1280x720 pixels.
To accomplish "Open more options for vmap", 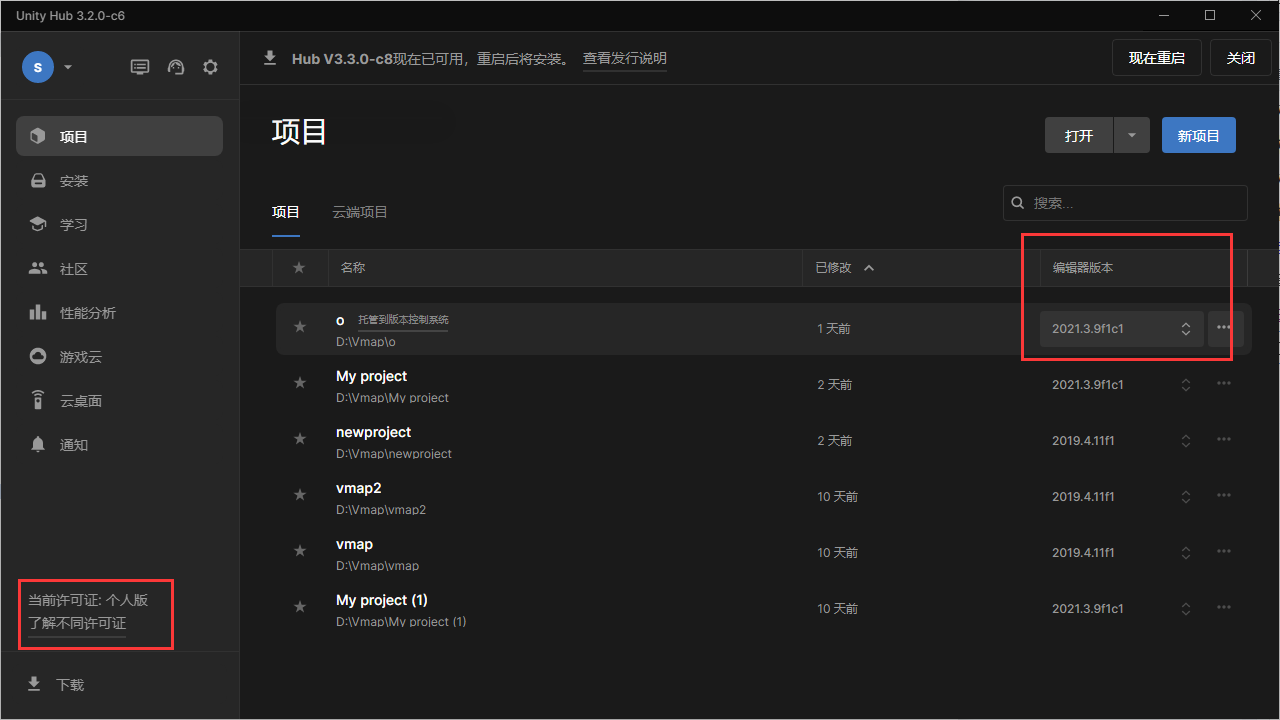I will pos(1224,552).
